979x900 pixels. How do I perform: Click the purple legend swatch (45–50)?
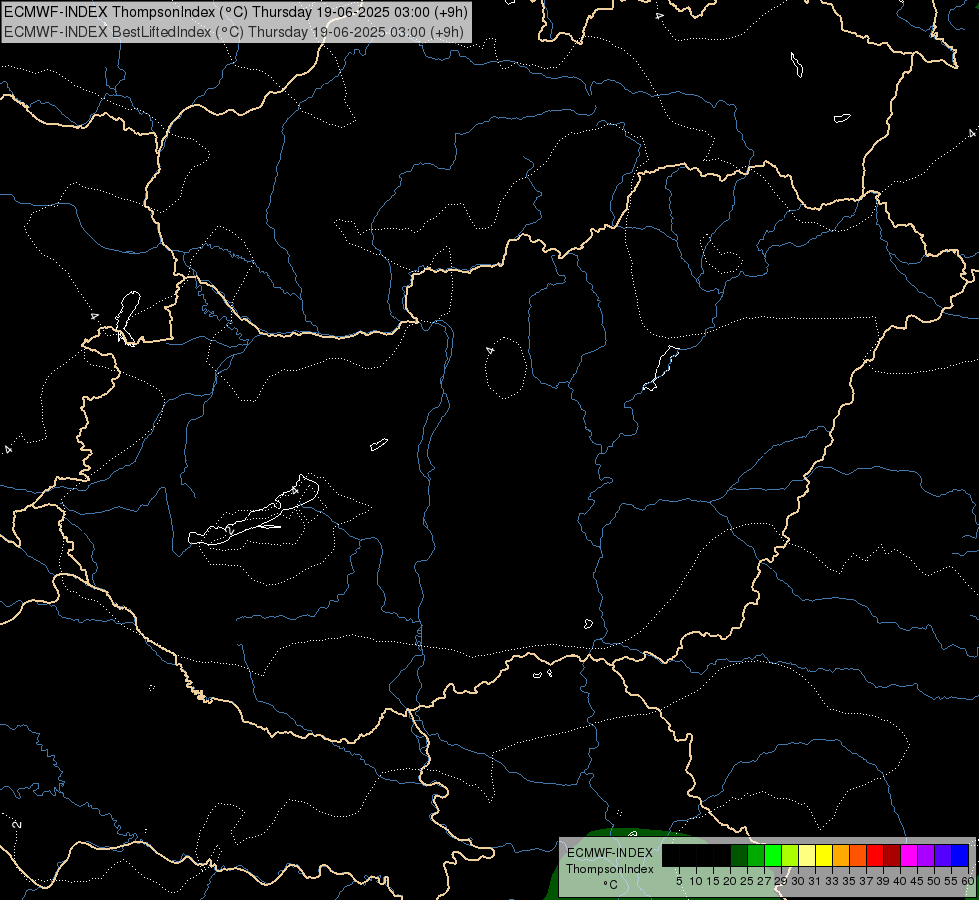click(926, 856)
